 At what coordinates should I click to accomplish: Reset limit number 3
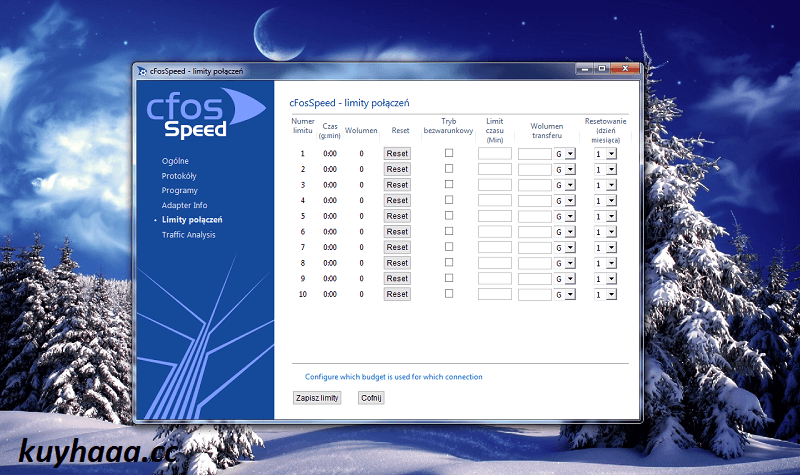coord(397,185)
